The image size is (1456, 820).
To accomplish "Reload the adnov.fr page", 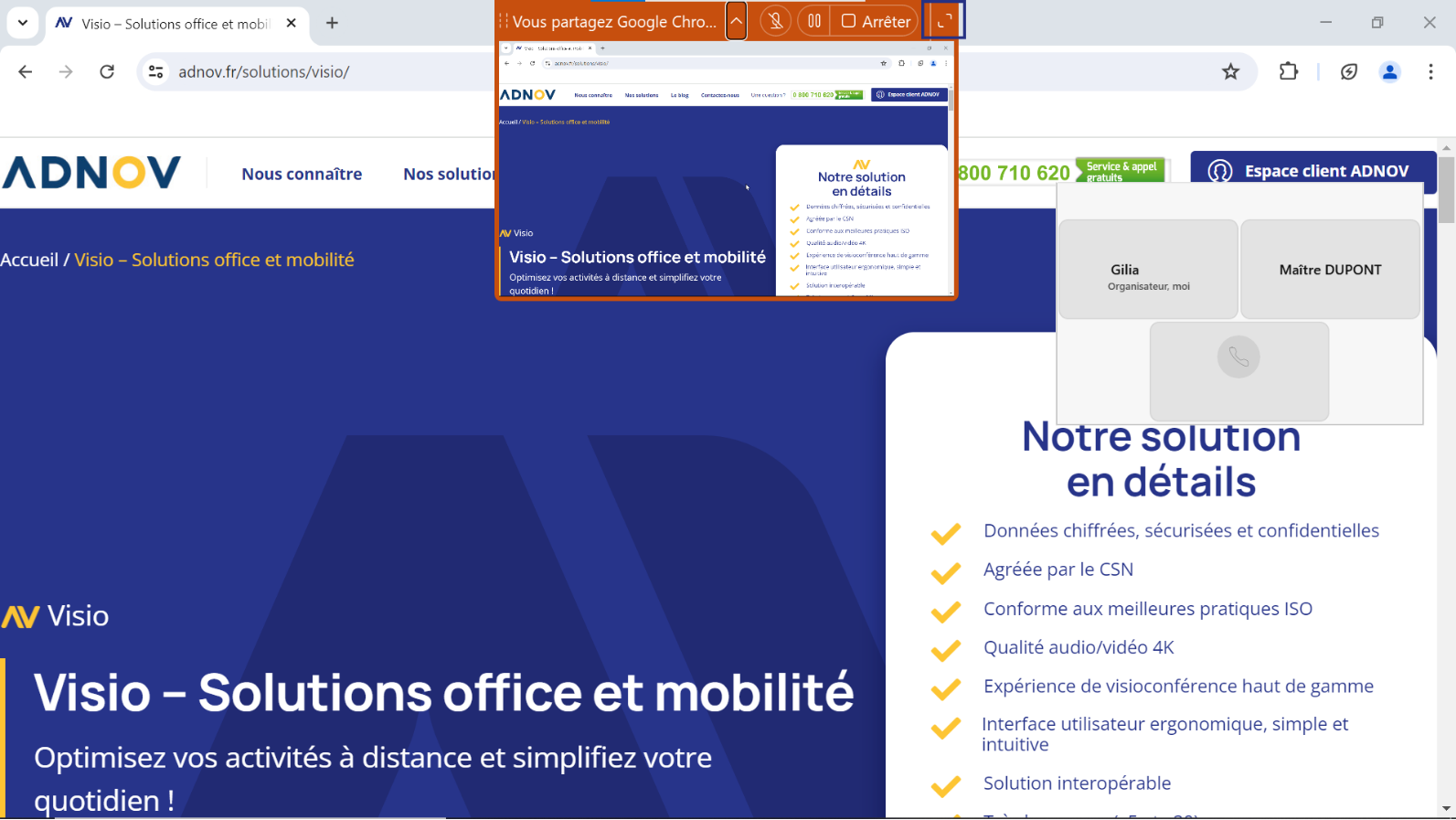I will click(107, 71).
